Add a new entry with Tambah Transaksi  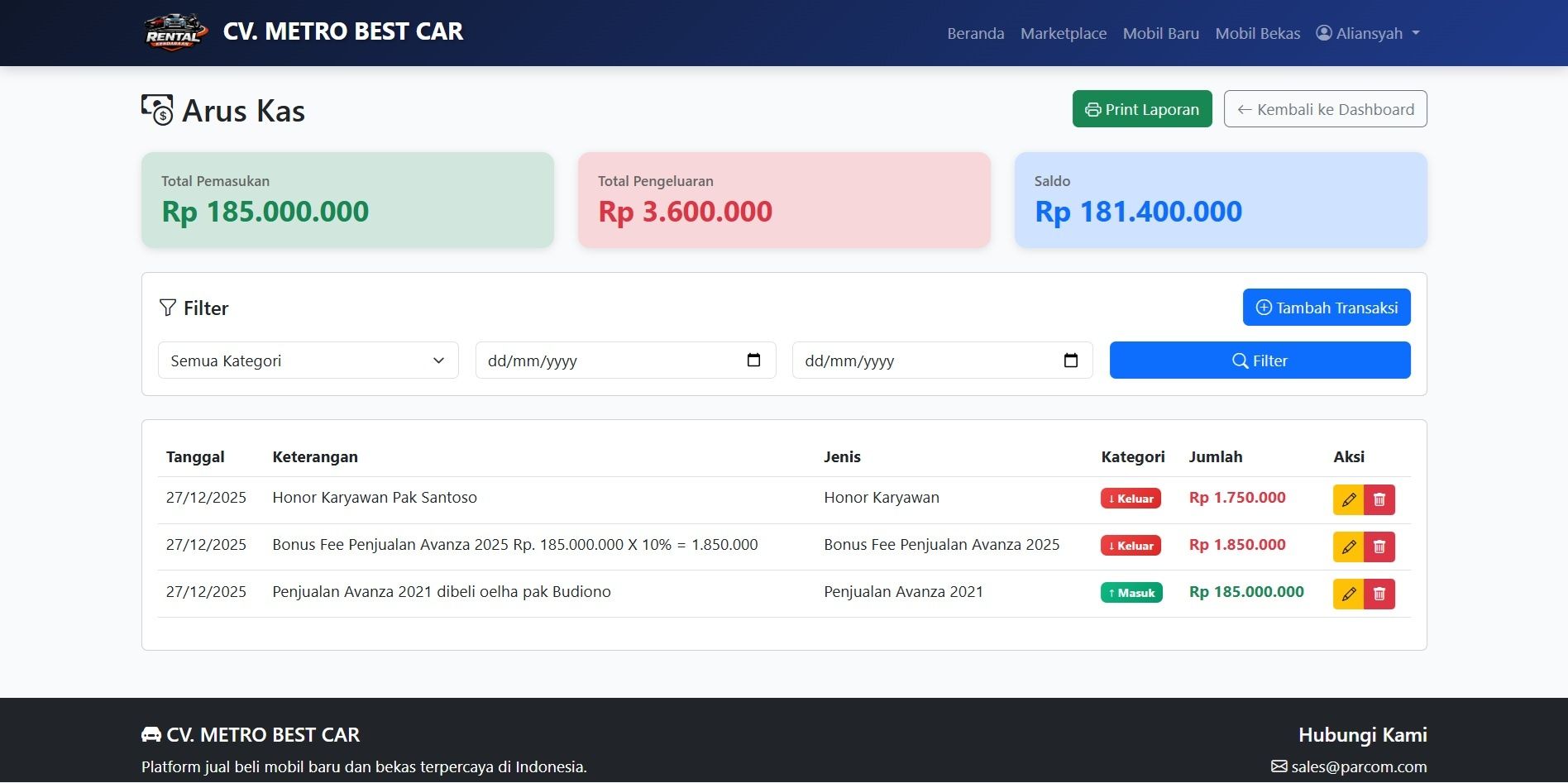click(x=1326, y=308)
